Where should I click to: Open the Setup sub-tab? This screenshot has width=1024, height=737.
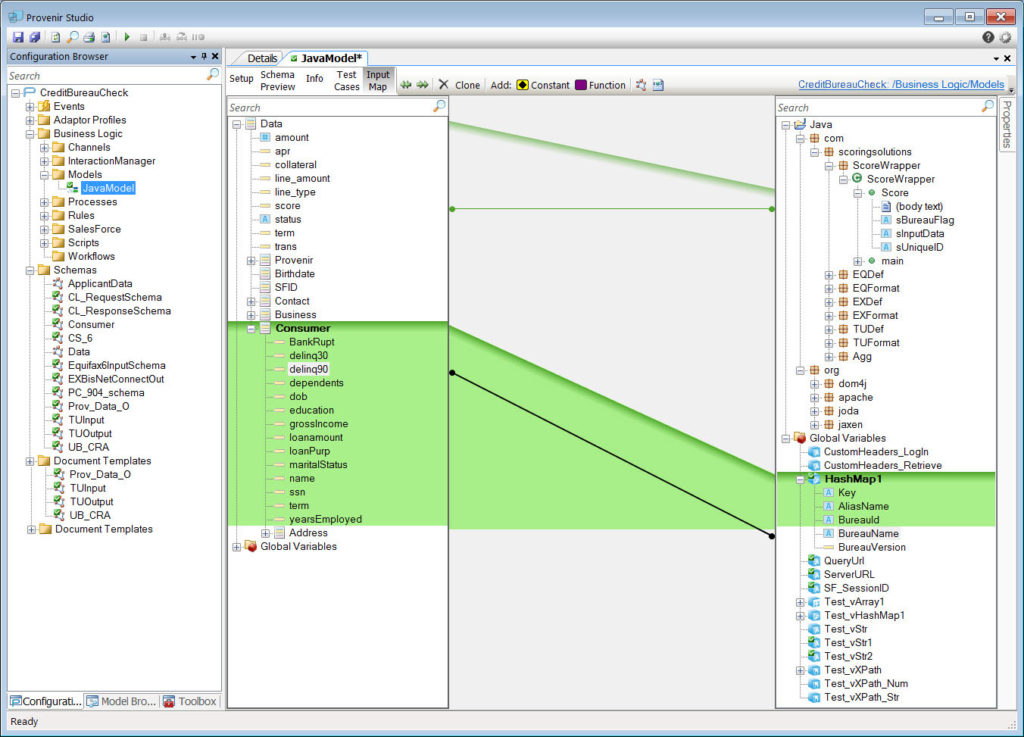click(241, 78)
